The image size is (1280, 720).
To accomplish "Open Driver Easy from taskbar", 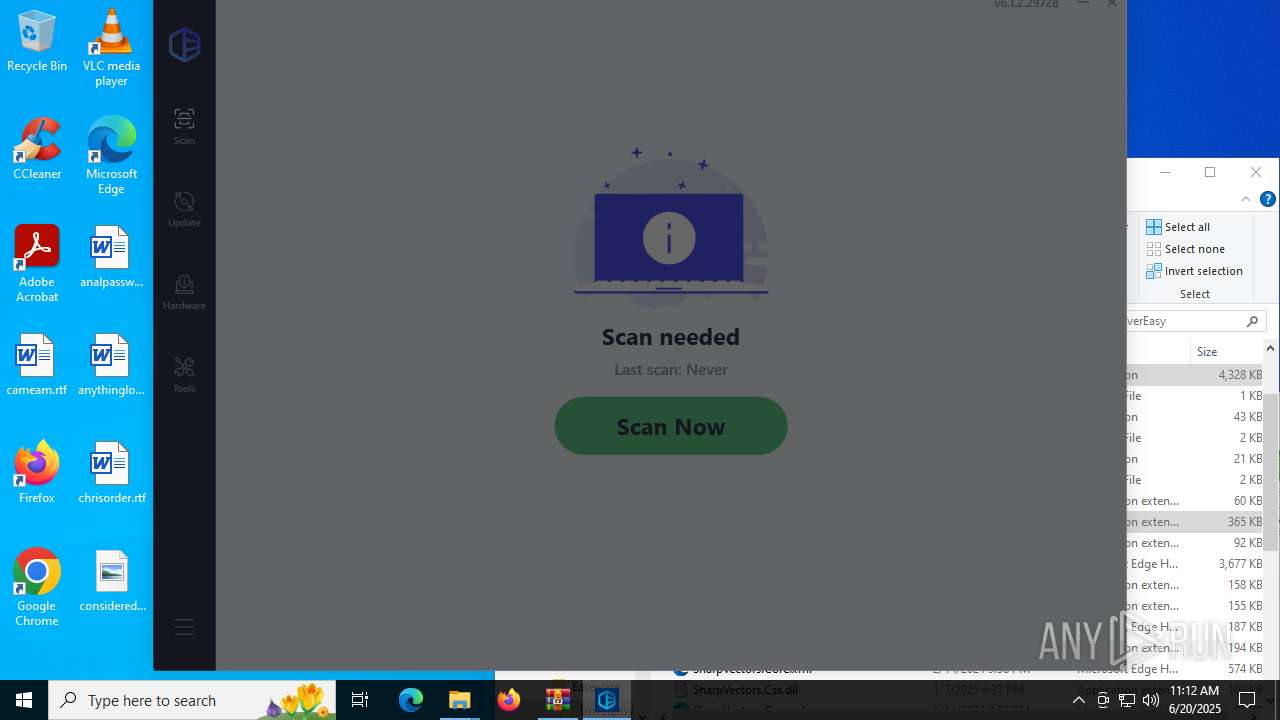I will 607,700.
